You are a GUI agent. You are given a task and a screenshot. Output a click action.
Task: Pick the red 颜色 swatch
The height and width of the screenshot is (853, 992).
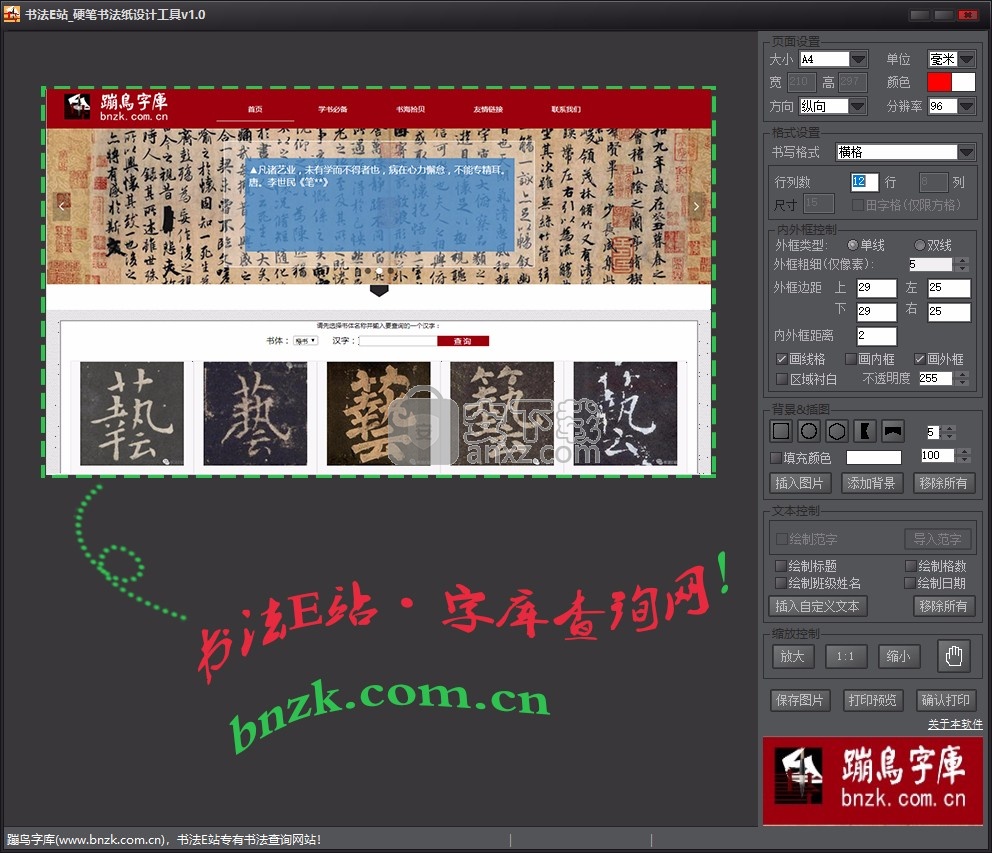coord(939,82)
